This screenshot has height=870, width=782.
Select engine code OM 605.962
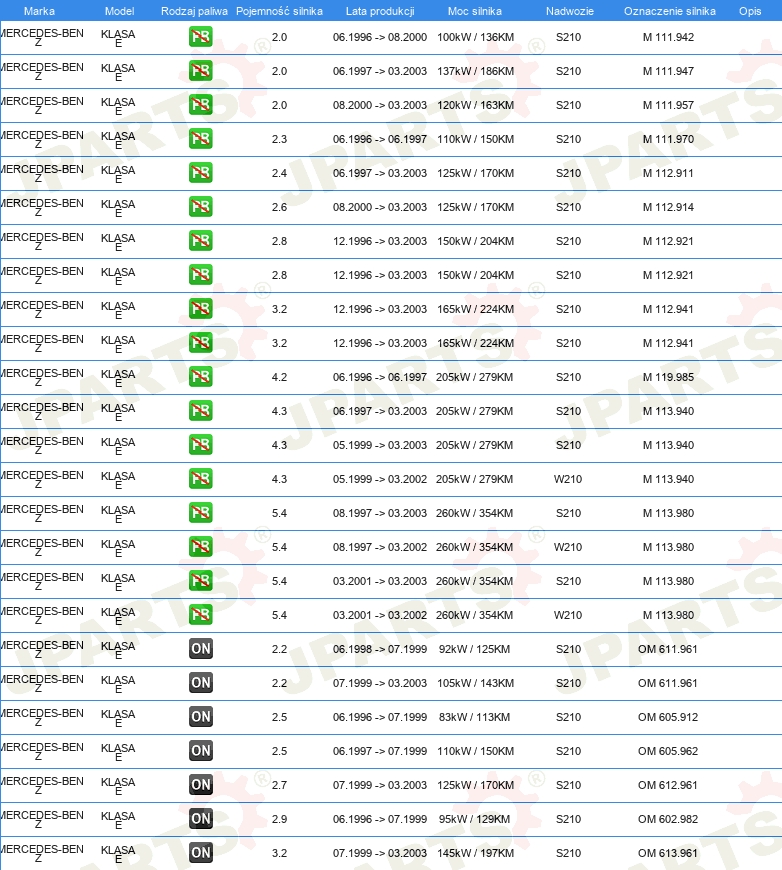point(668,751)
